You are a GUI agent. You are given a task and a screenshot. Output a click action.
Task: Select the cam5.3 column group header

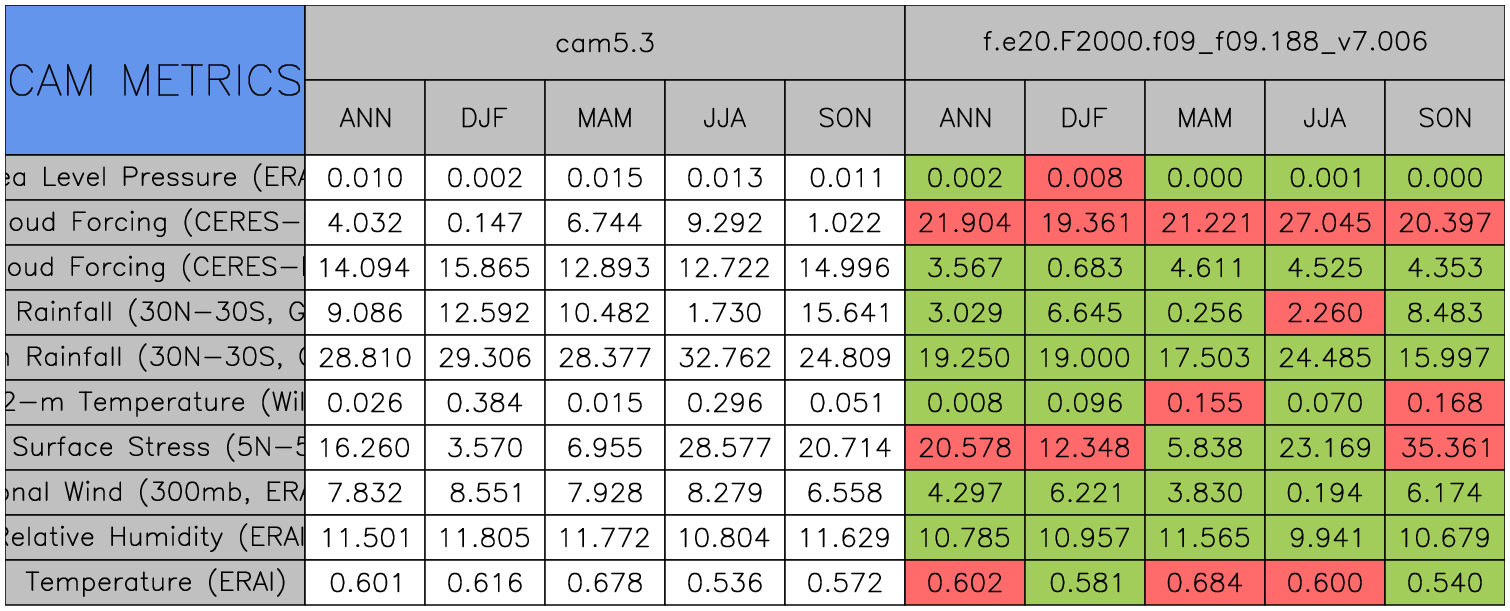(x=604, y=43)
